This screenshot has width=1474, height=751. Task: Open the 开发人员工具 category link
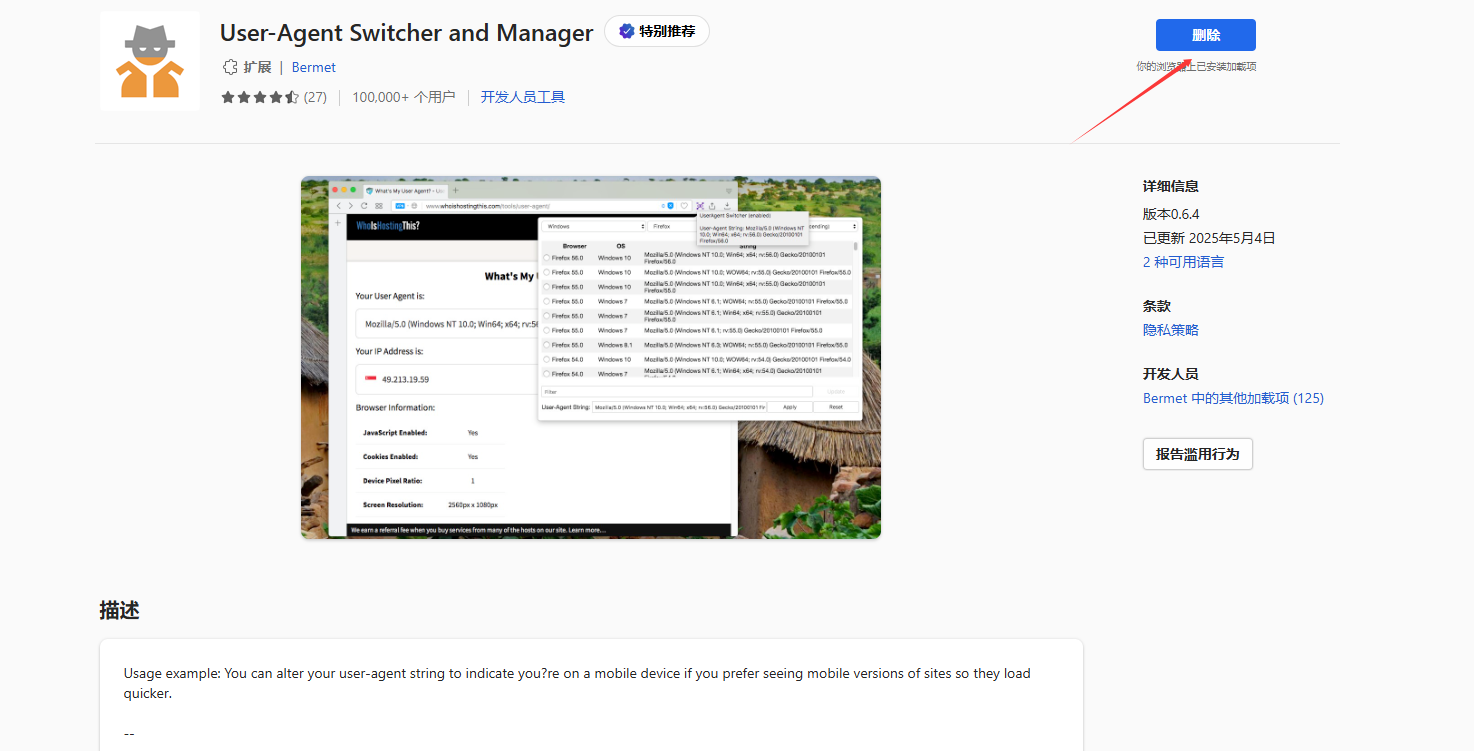[x=522, y=97]
